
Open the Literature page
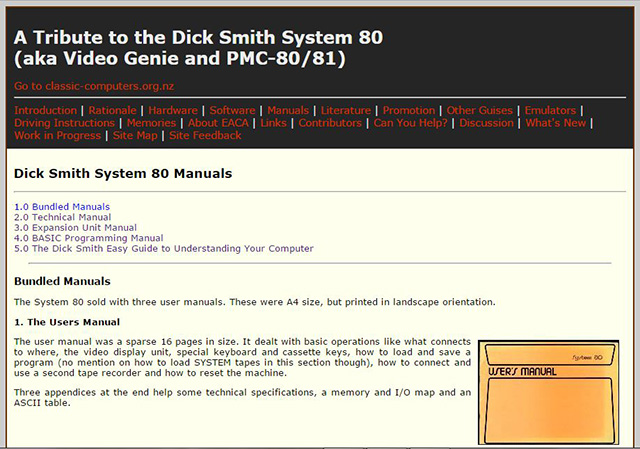point(346,110)
